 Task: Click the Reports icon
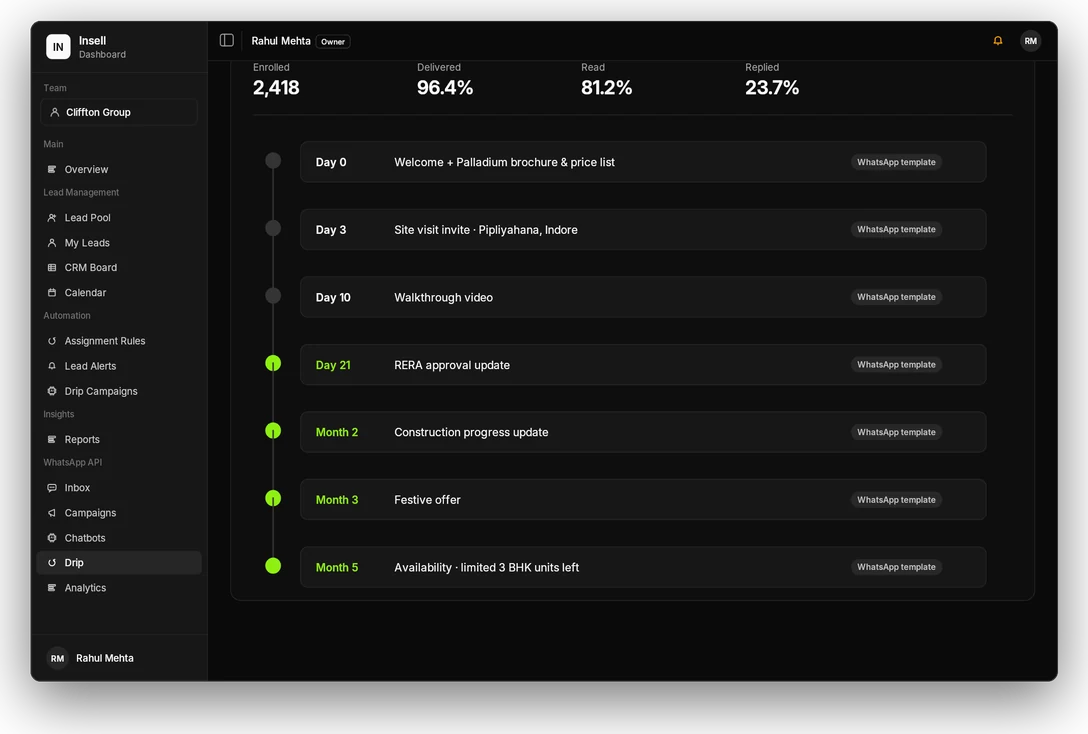tap(52, 440)
